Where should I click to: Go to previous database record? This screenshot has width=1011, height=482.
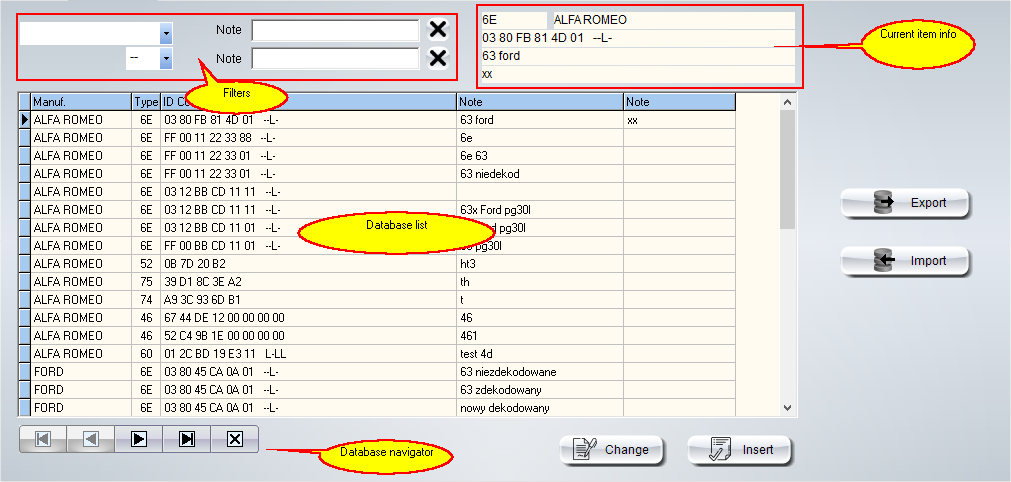pos(91,439)
